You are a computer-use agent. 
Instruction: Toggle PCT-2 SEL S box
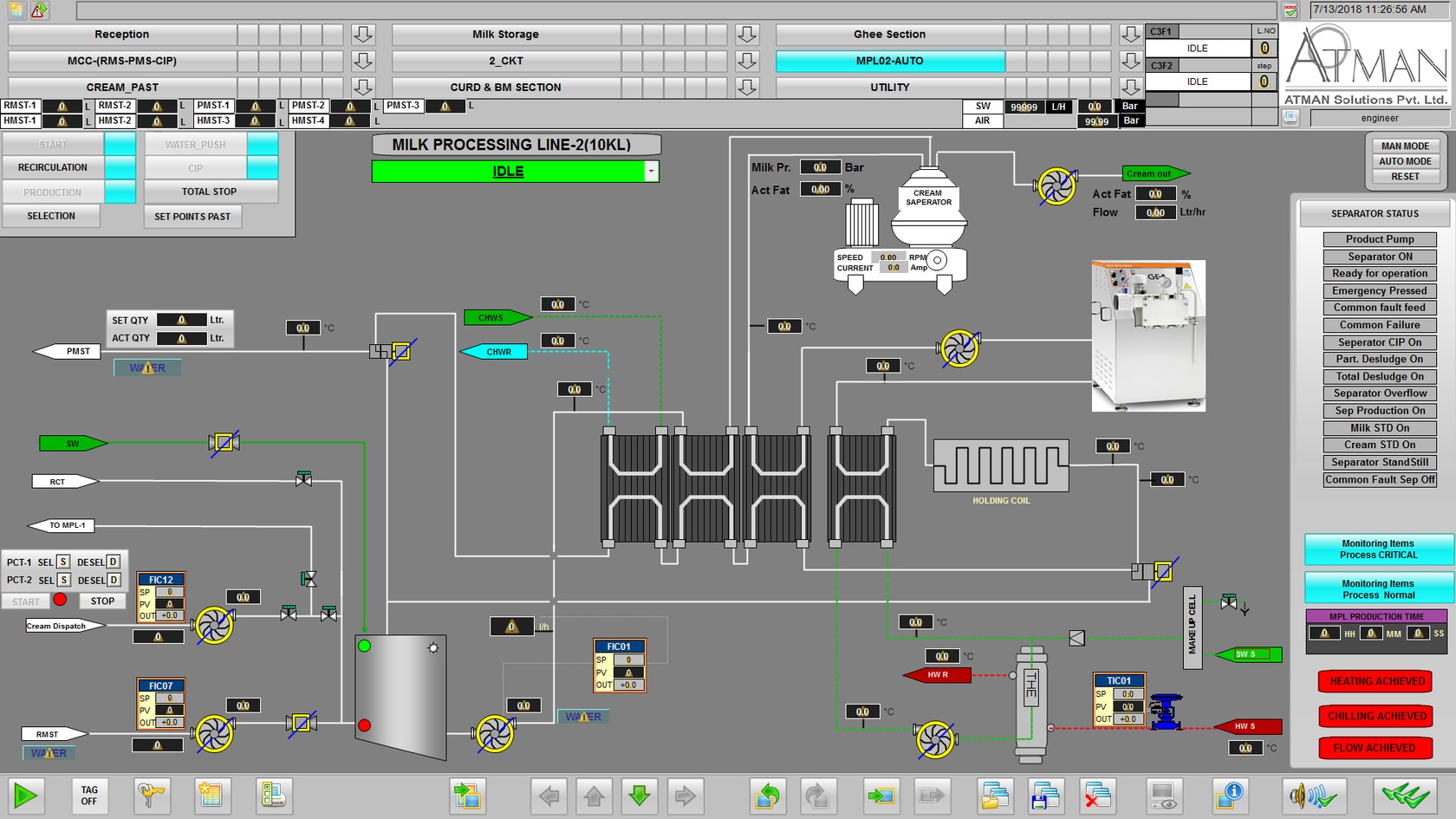63,580
